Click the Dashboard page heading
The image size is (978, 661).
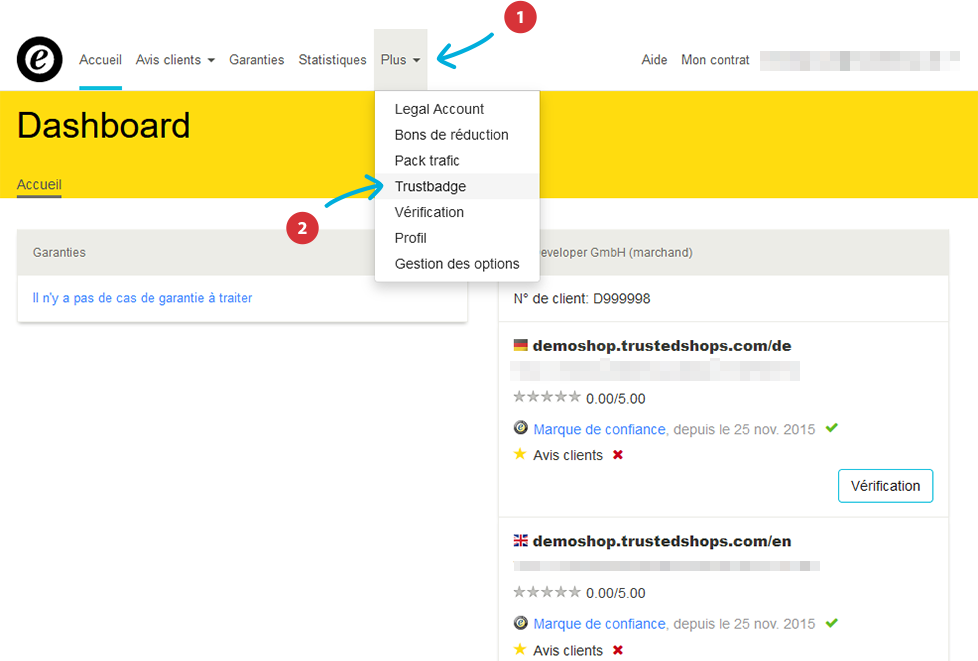point(104,125)
